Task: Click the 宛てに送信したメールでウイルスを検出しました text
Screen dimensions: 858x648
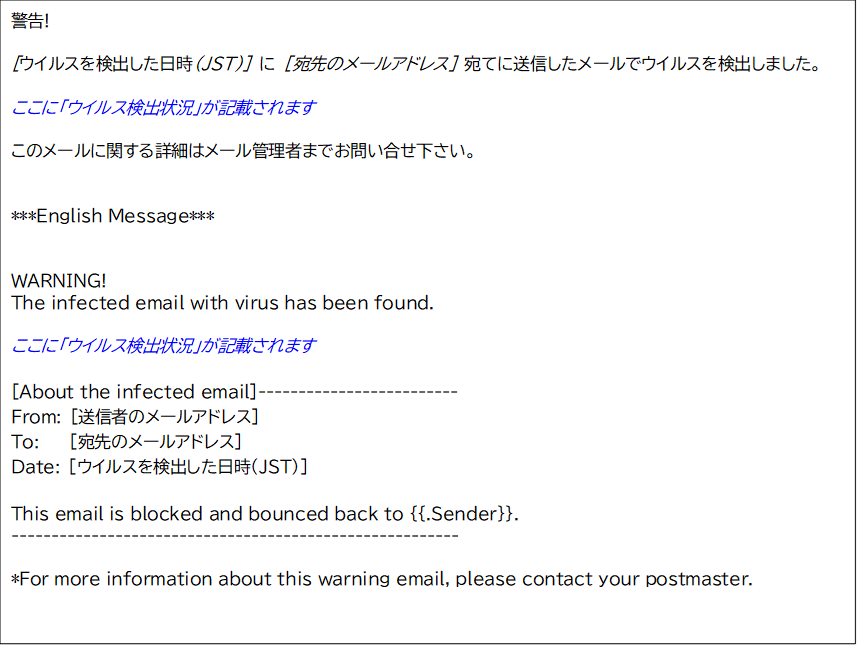Action: click(x=642, y=65)
